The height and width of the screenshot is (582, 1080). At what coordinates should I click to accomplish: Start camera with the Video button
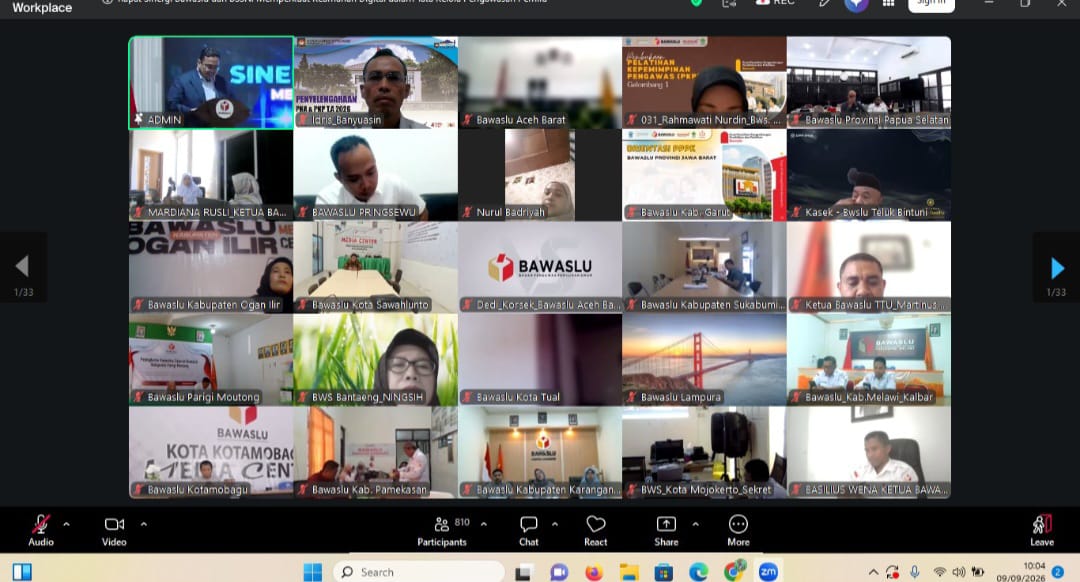(x=114, y=530)
